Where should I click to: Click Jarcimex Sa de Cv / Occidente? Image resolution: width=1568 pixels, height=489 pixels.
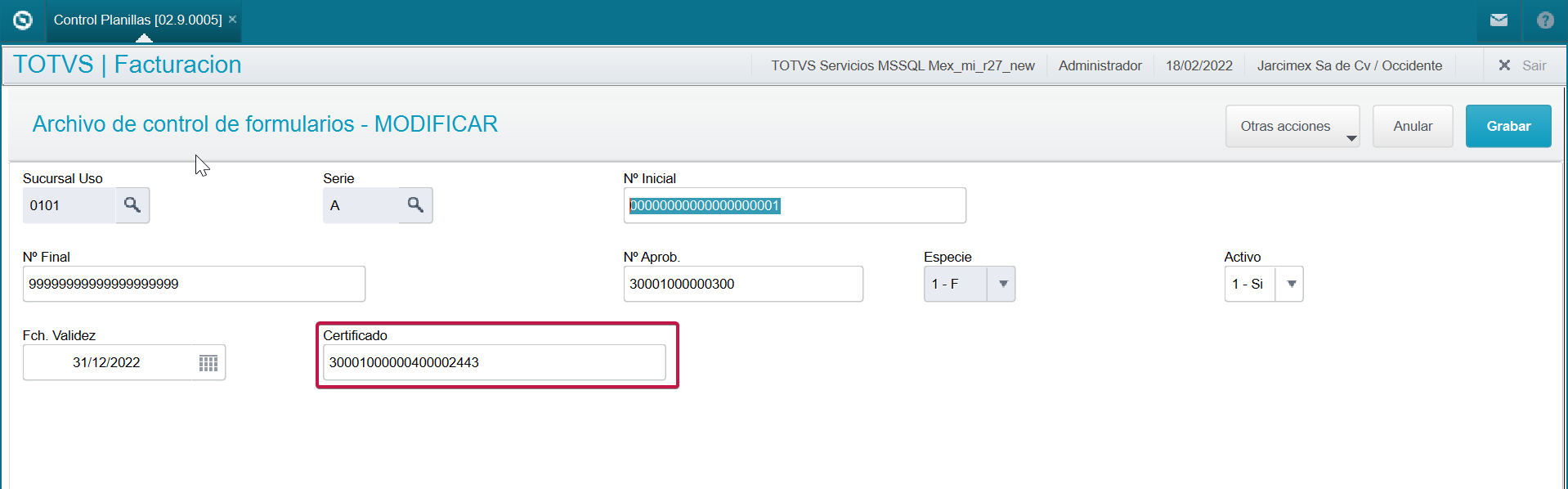click(x=1349, y=65)
